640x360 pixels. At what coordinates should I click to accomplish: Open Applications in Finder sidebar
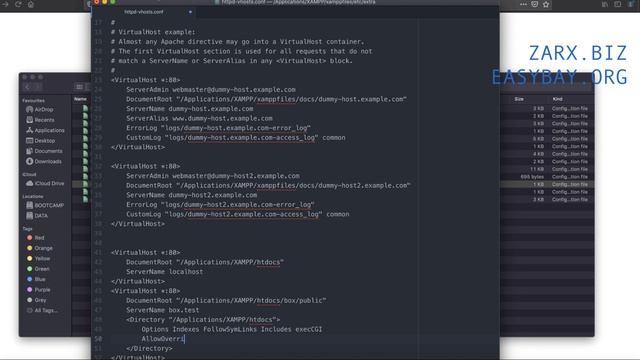pos(45,130)
